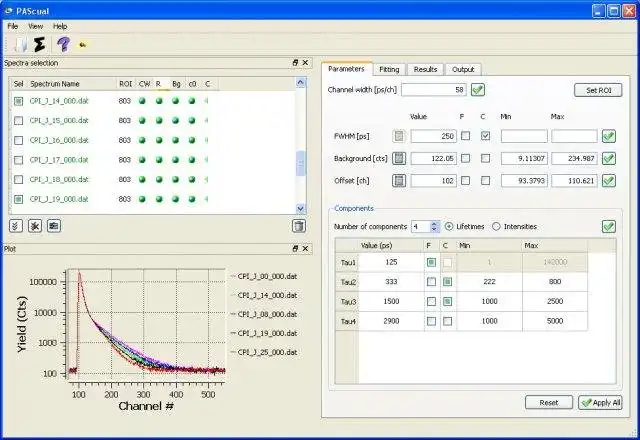
Task: Click the yellow arrow toolbar icon
Action: (x=82, y=45)
